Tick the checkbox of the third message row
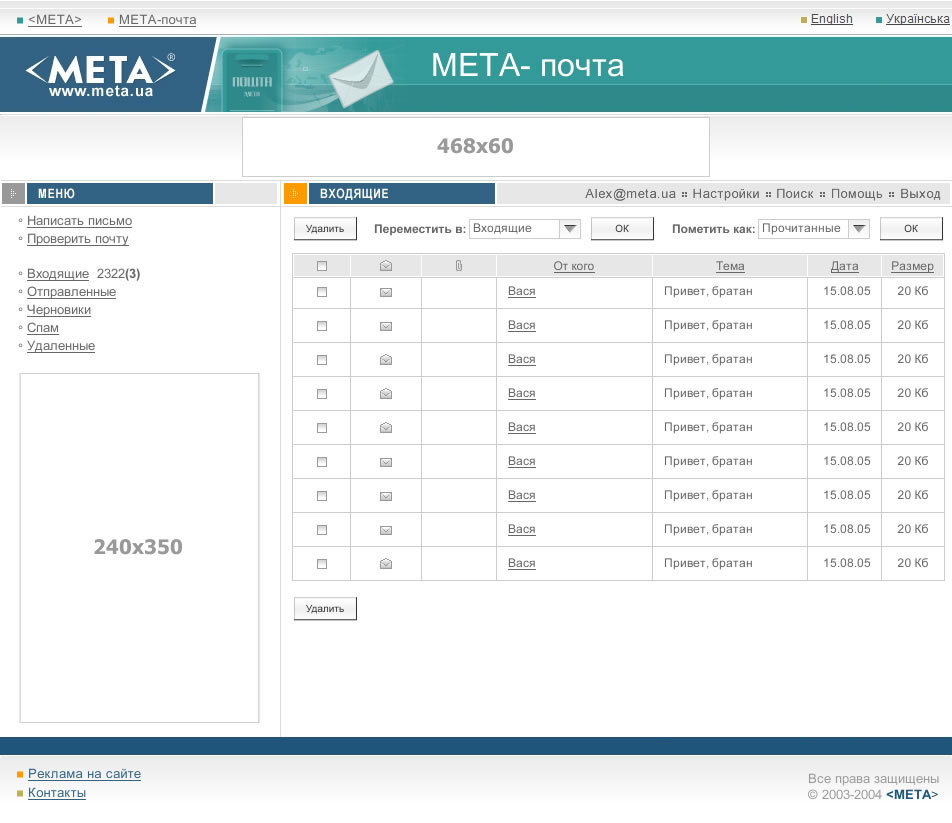The height and width of the screenshot is (823, 952). point(322,360)
